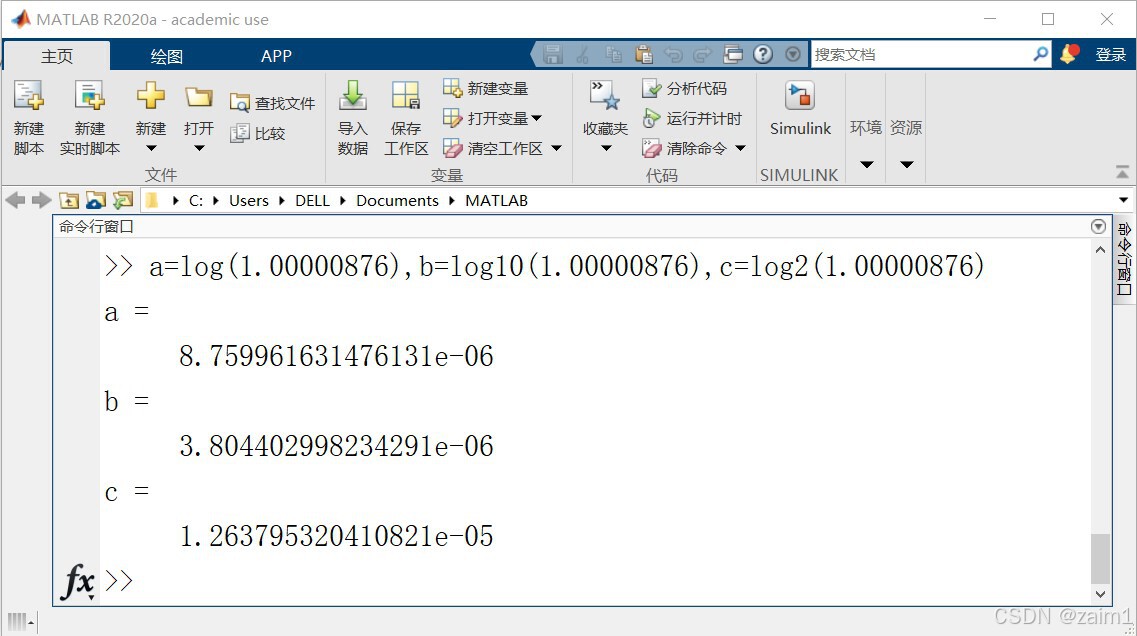Click MATLAB in the path bar
This screenshot has width=1137, height=636.
(497, 200)
